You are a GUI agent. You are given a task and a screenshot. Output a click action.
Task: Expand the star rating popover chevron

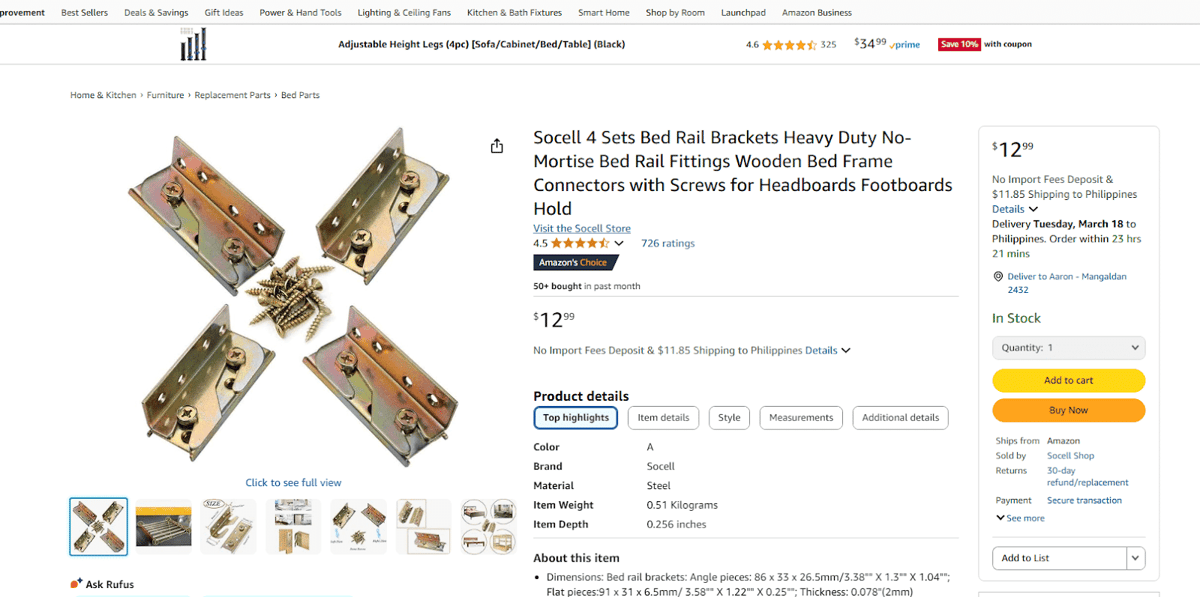[619, 243]
